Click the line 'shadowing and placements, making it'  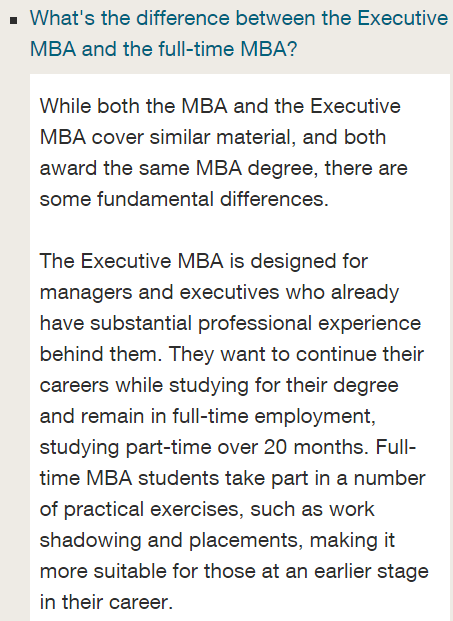click(x=217, y=540)
